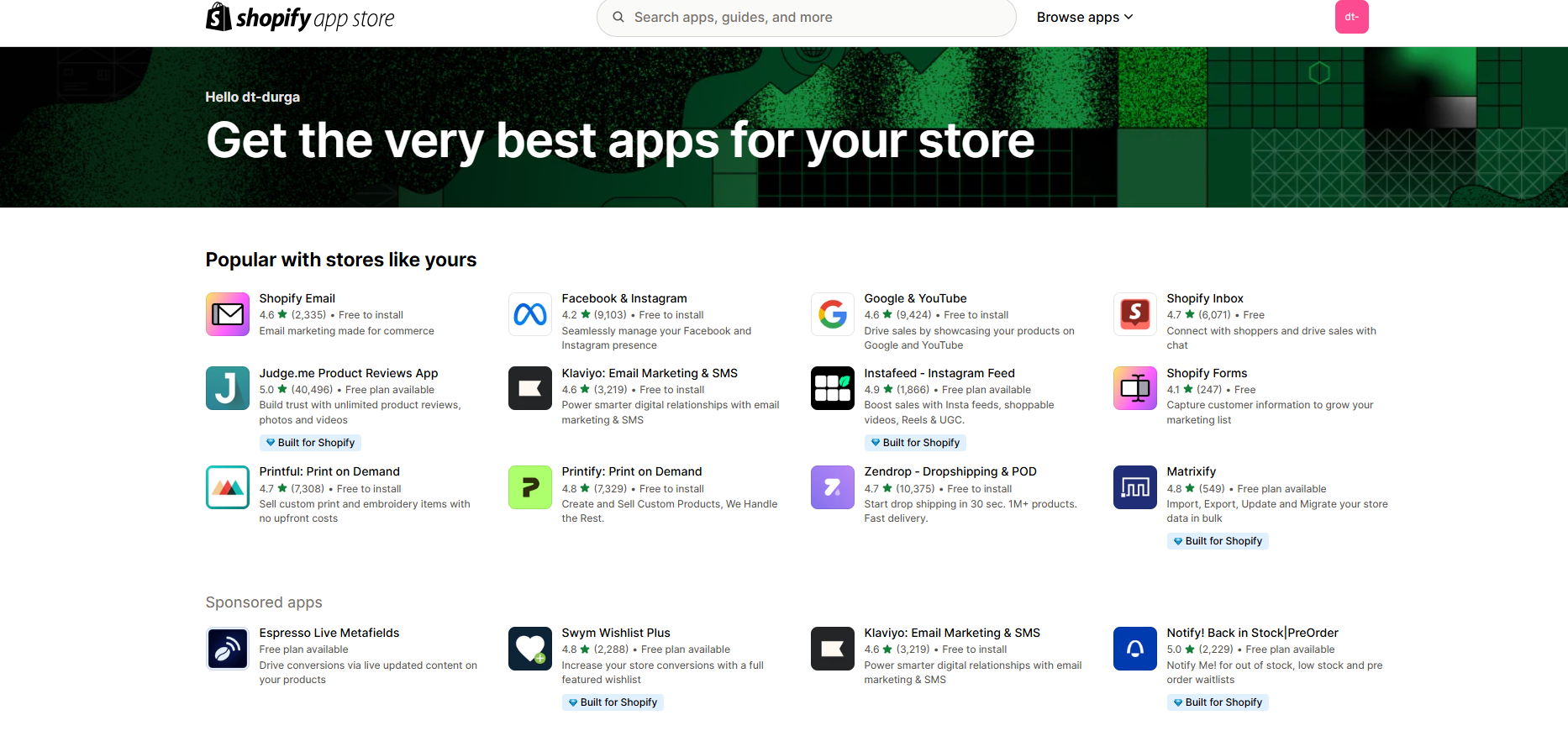Expand the Browse apps dropdown

tap(1084, 18)
